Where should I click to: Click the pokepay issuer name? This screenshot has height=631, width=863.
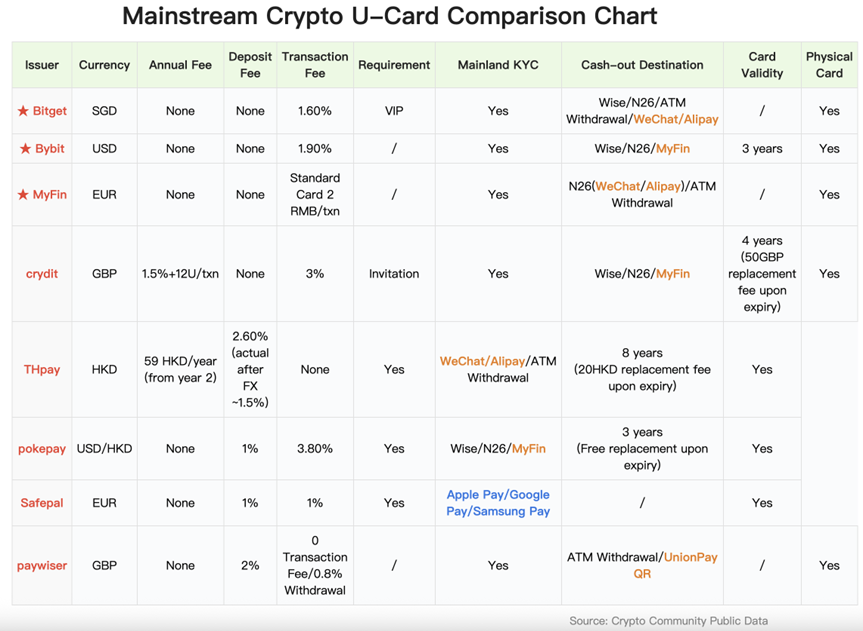42,449
